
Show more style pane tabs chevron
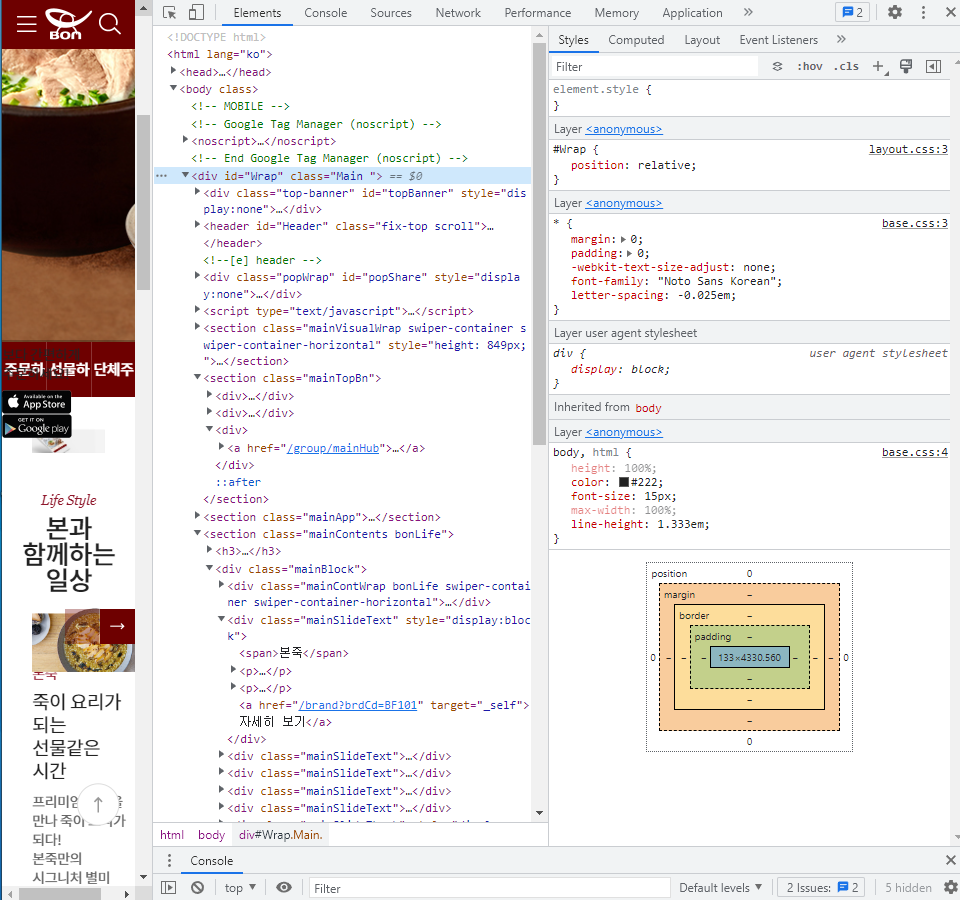click(x=841, y=39)
